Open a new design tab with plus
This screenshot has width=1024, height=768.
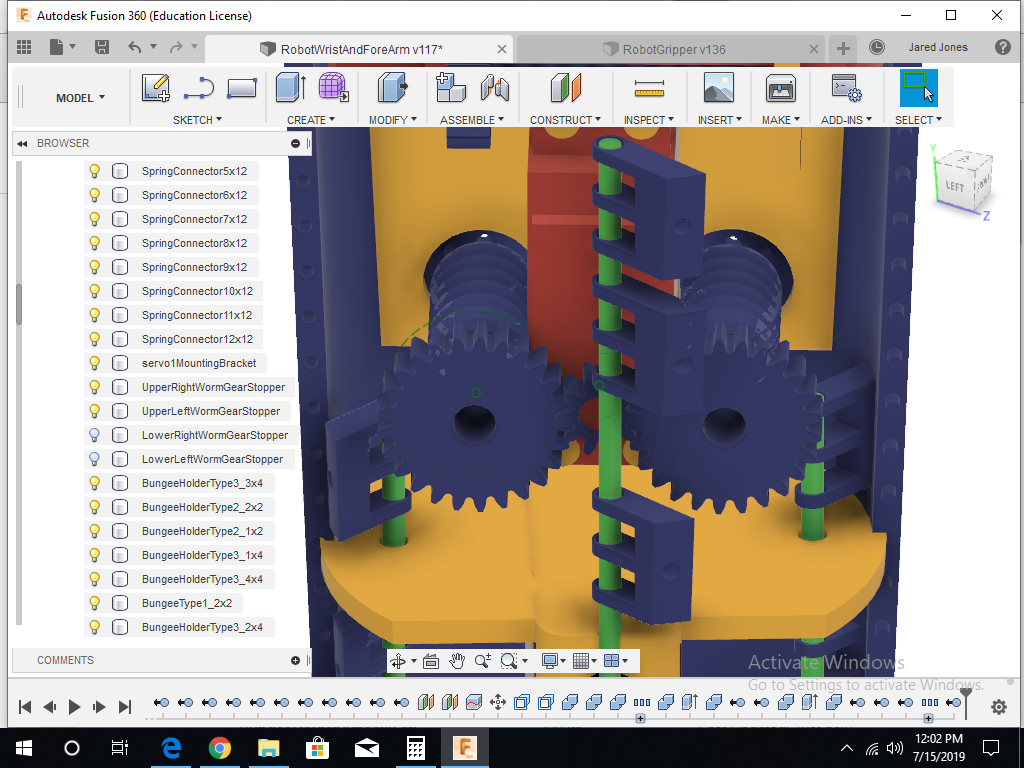pos(843,48)
